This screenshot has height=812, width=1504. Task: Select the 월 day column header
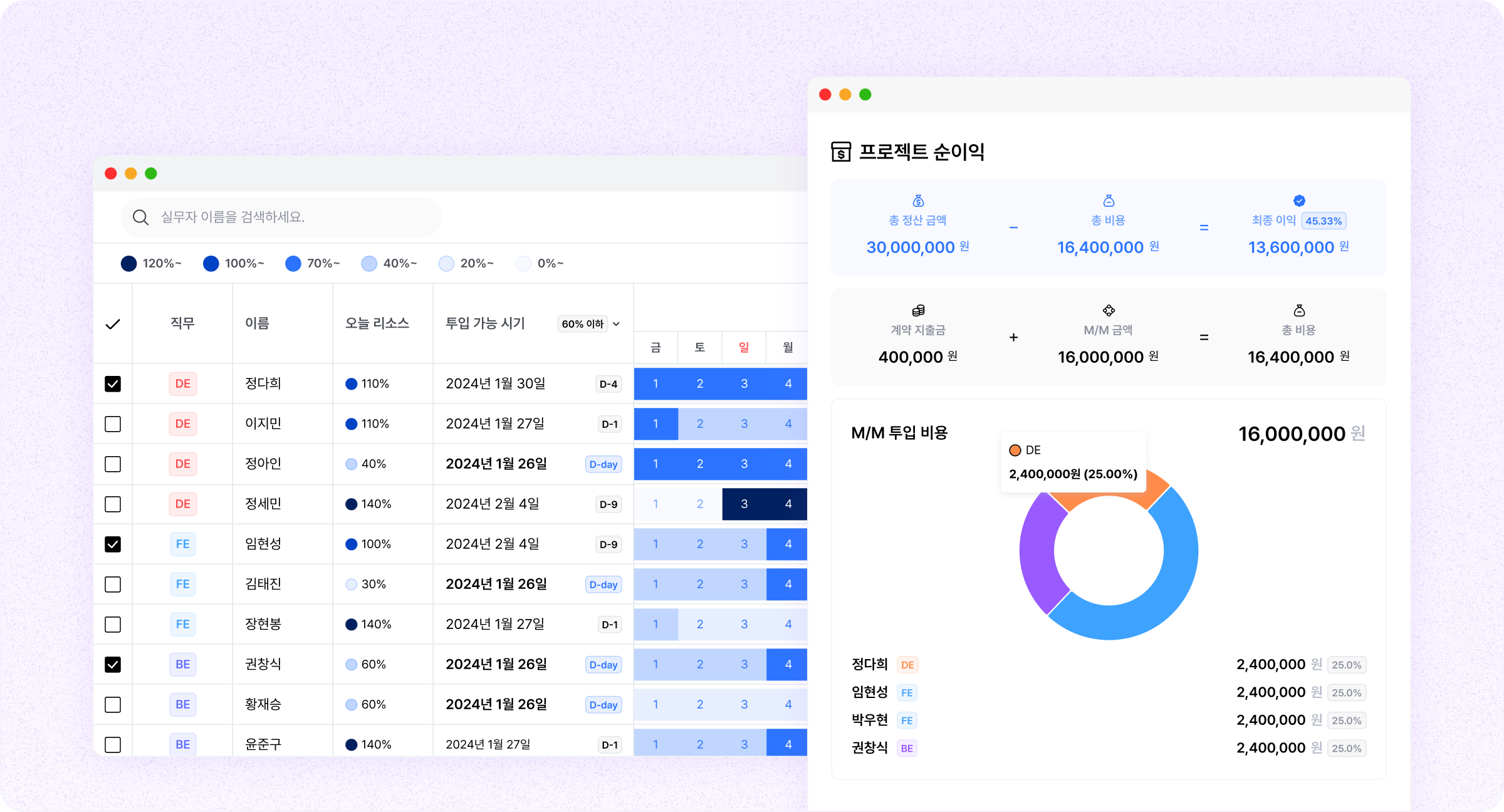click(x=788, y=348)
